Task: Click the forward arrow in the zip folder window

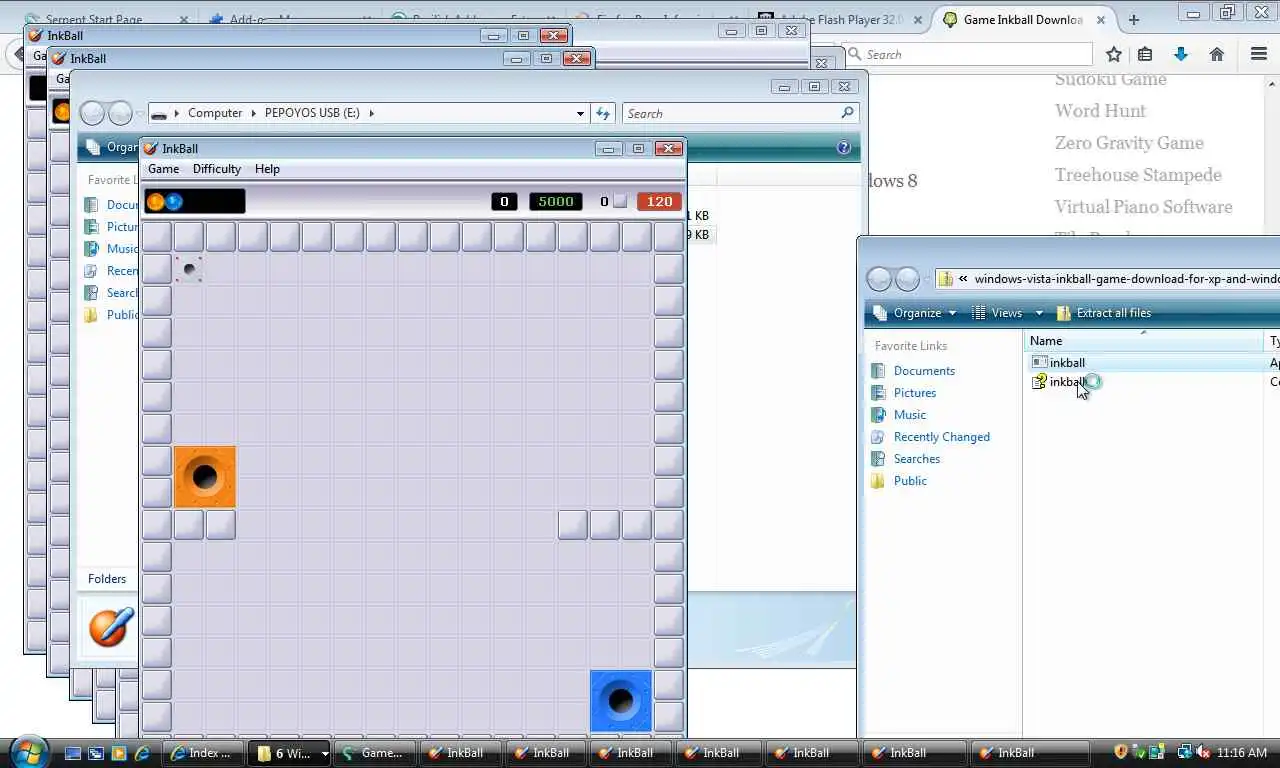Action: [x=907, y=278]
